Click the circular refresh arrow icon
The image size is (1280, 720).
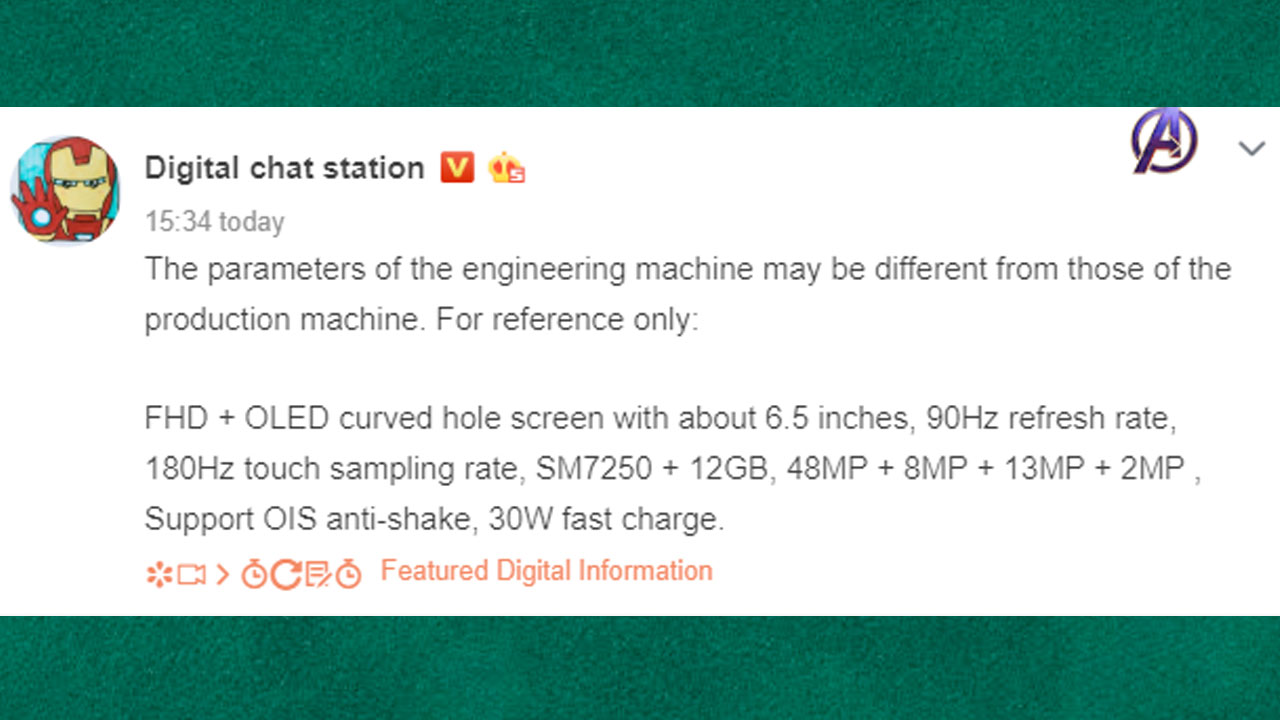coord(285,574)
